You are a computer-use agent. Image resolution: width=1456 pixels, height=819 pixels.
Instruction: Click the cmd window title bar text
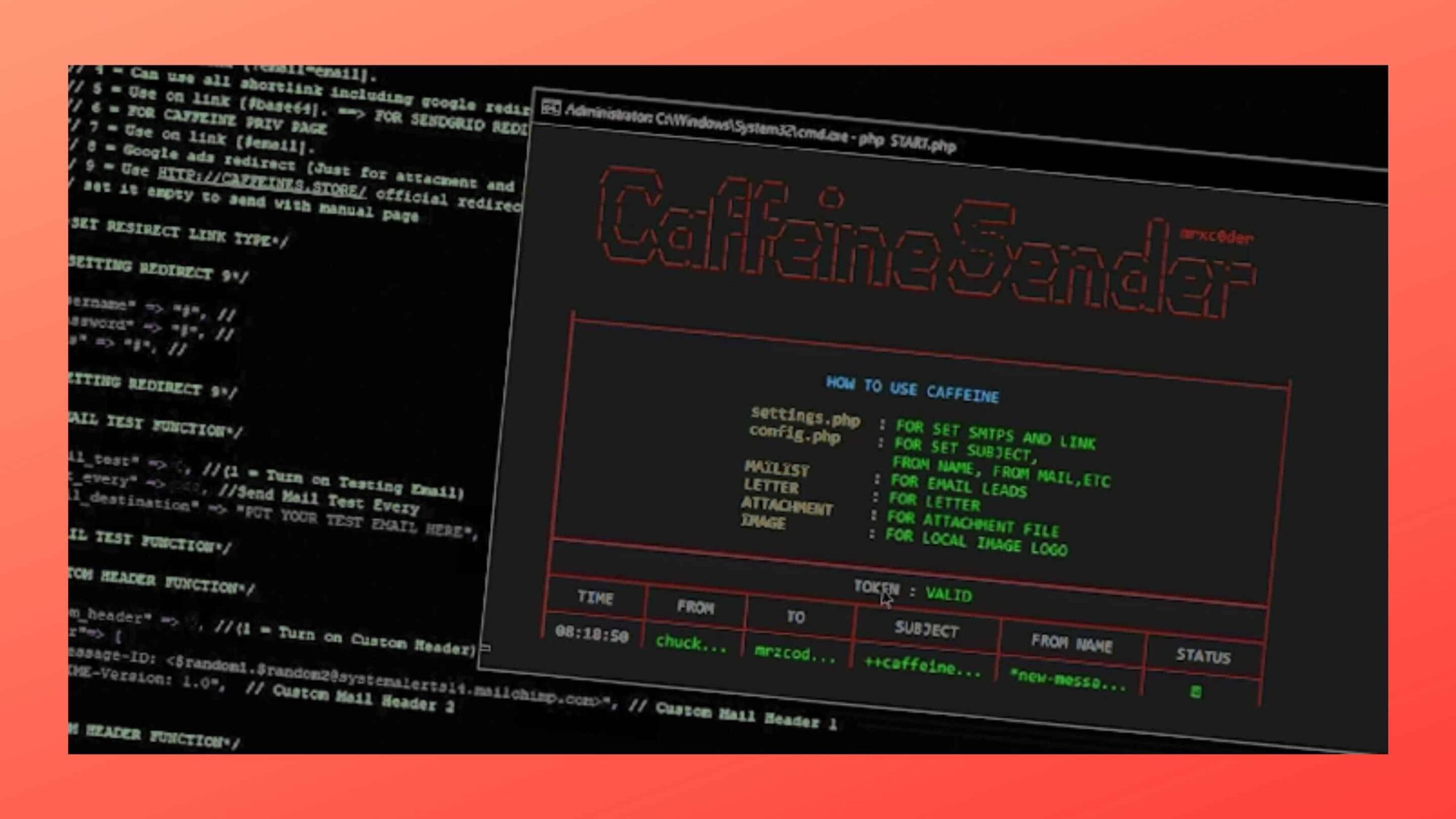click(x=760, y=127)
